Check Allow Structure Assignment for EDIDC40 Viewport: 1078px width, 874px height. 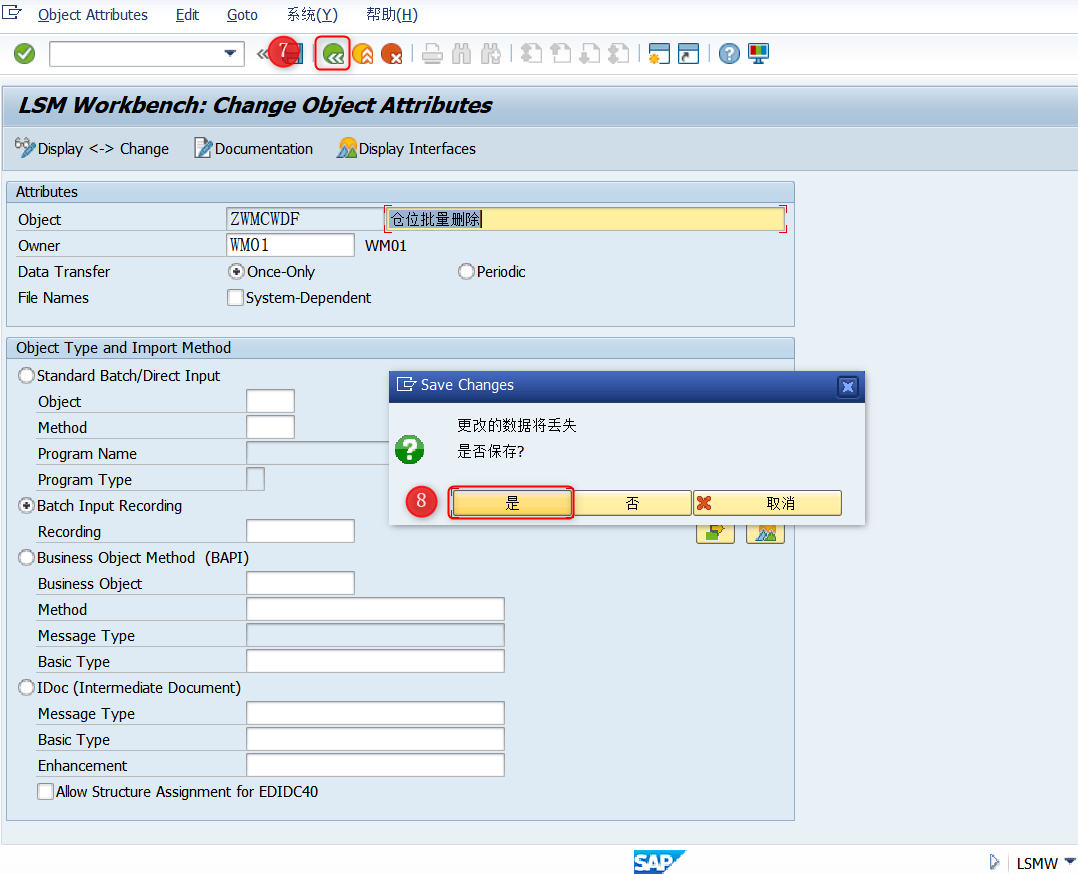45,791
